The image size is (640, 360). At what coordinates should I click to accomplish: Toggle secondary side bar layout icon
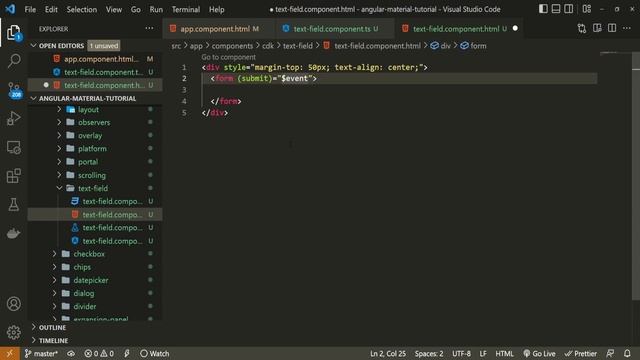(568, 9)
